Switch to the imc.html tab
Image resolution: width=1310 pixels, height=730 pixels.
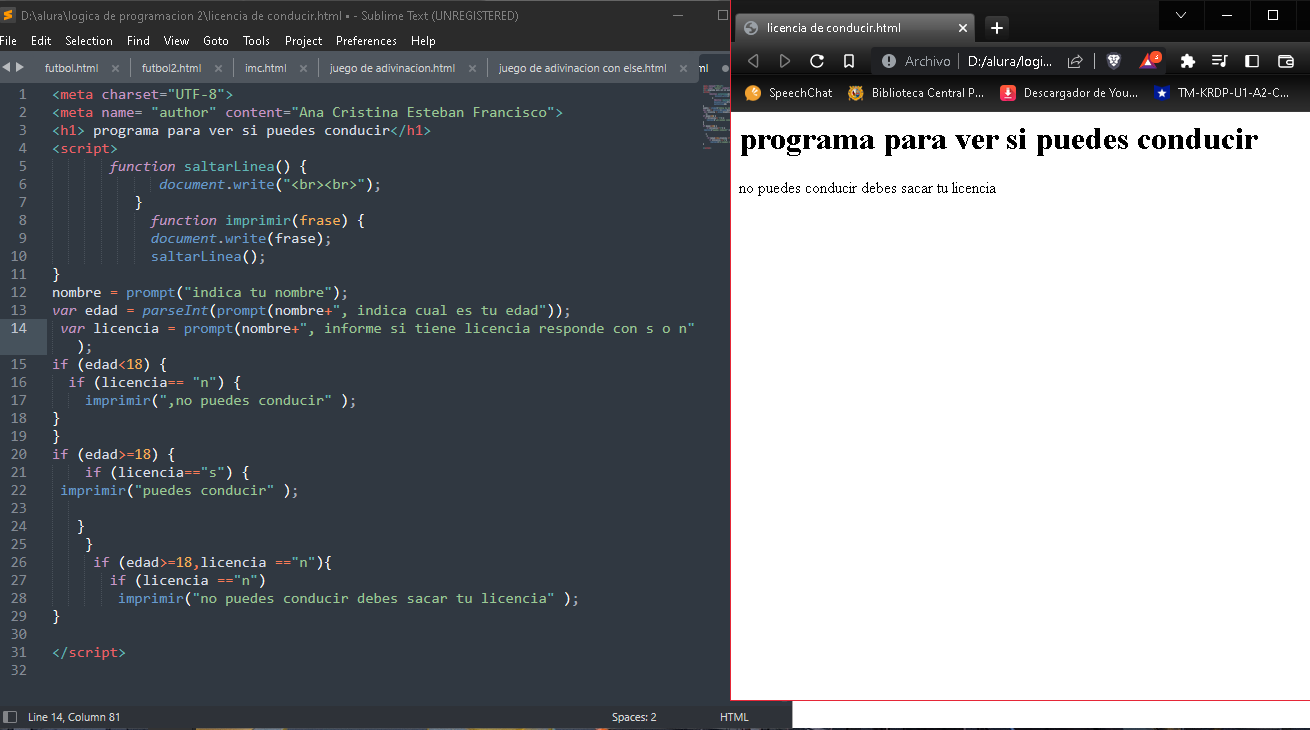(x=265, y=68)
